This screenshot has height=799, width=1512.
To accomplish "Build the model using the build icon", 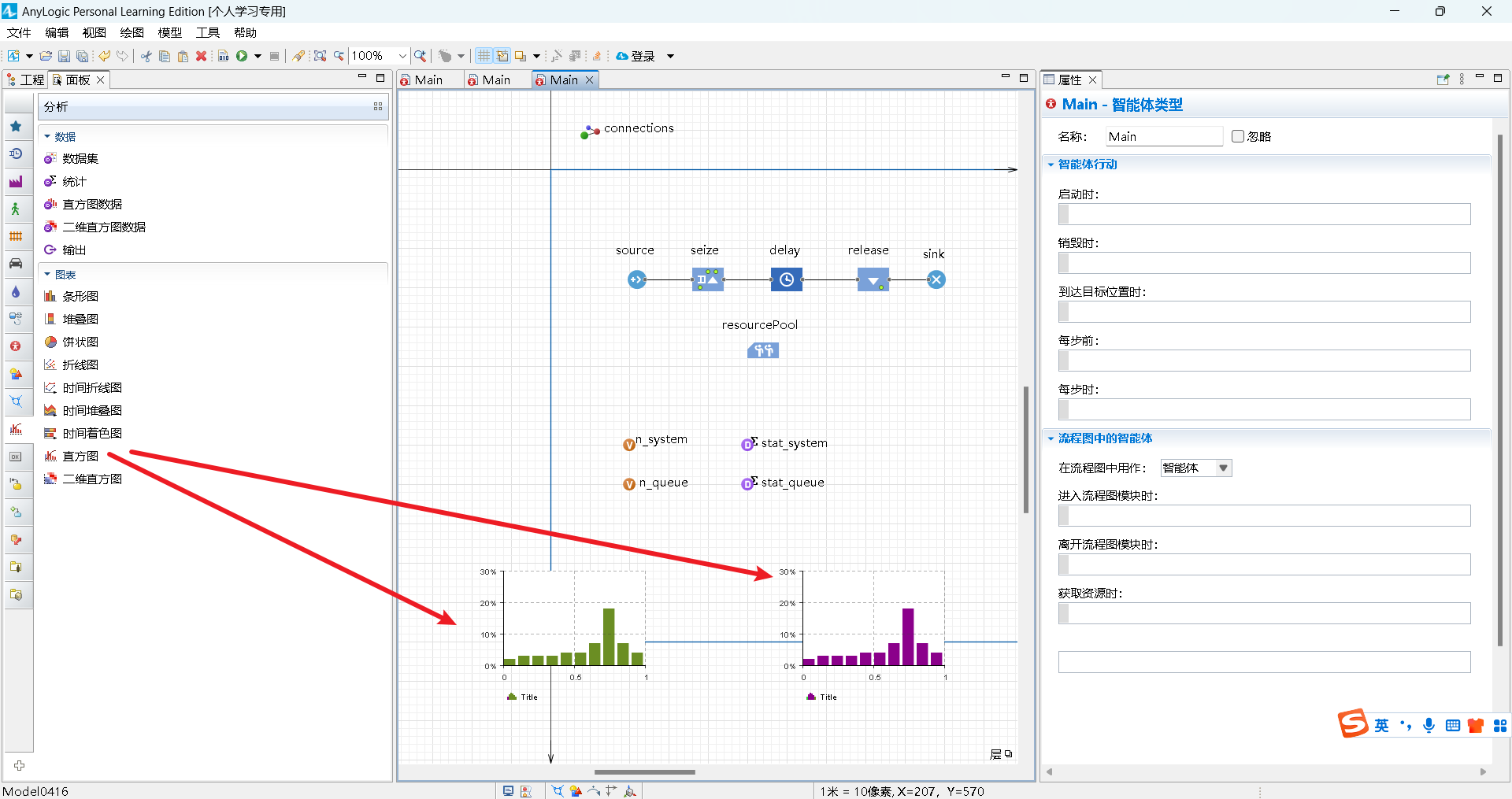I will pos(224,56).
